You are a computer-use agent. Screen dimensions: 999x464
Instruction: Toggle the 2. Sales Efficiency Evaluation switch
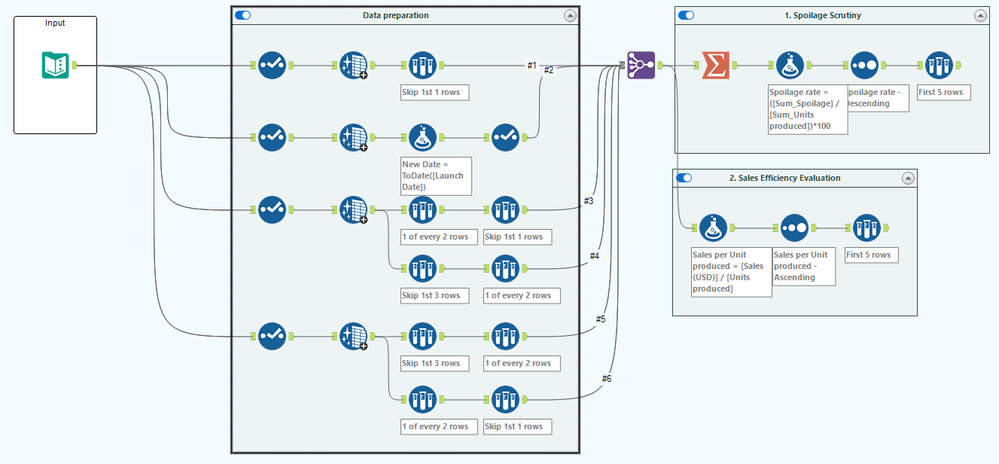click(x=684, y=178)
